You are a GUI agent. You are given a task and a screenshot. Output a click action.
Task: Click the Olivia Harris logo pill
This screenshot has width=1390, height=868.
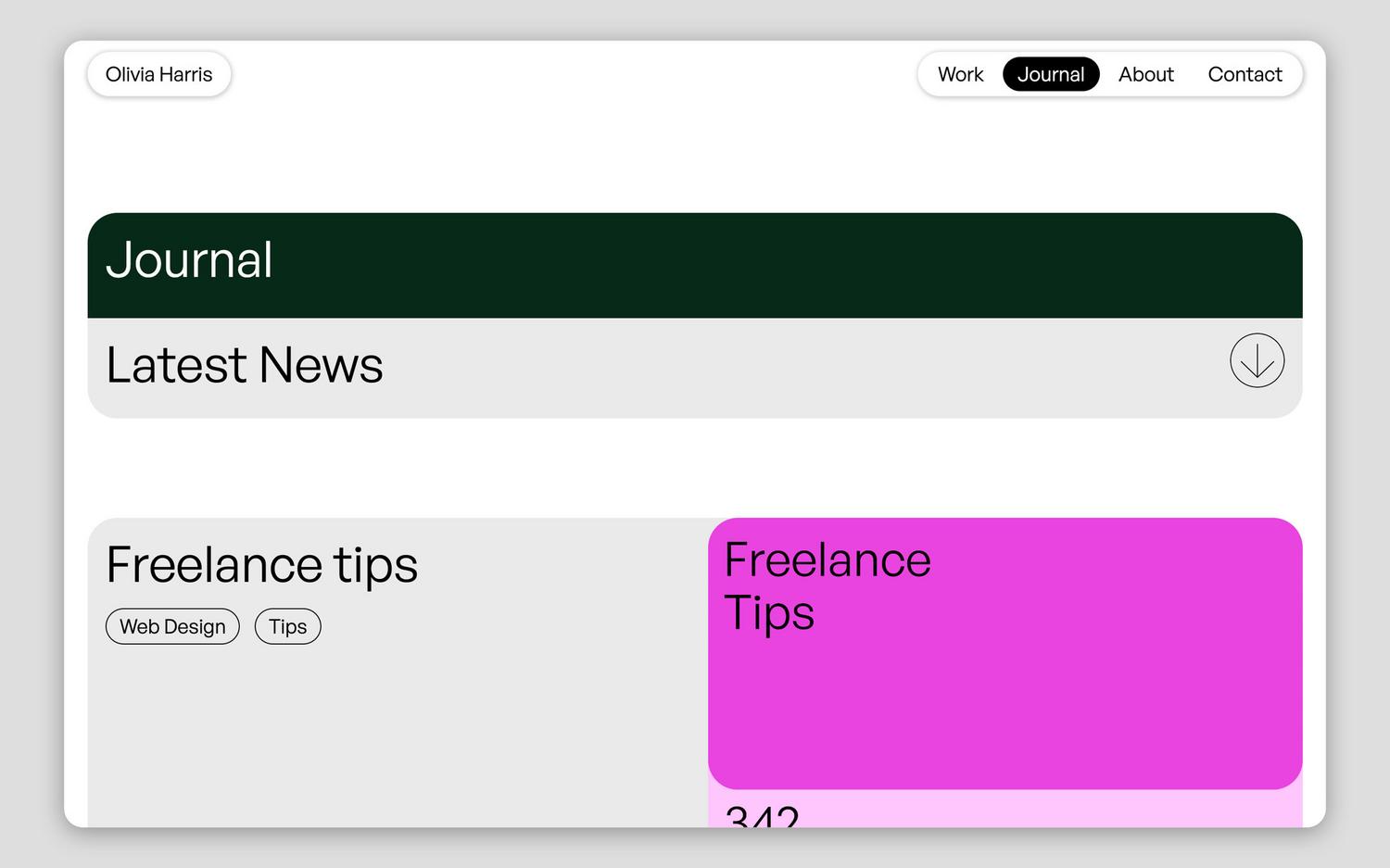[158, 74]
